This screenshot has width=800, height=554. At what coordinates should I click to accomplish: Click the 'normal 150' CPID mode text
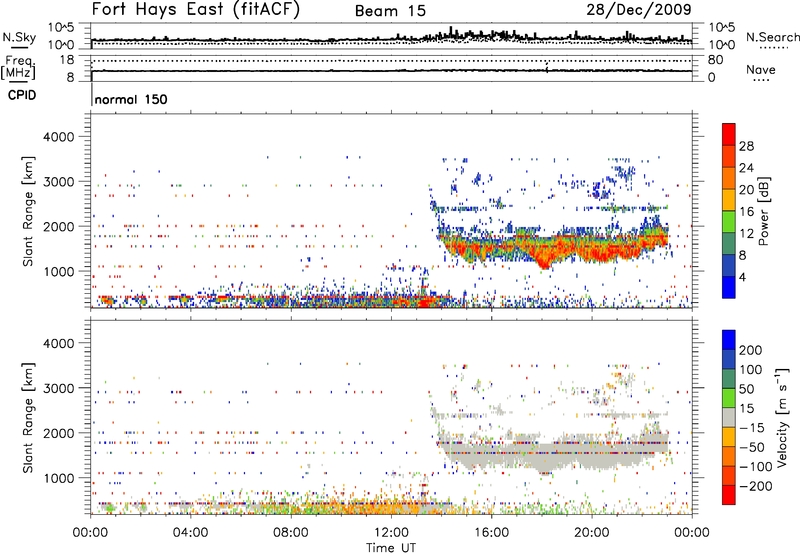(x=131, y=99)
